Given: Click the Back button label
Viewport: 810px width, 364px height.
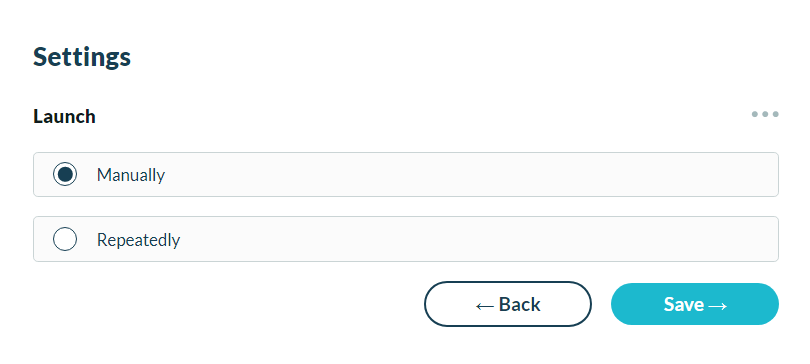Looking at the screenshot, I should (x=520, y=305).
